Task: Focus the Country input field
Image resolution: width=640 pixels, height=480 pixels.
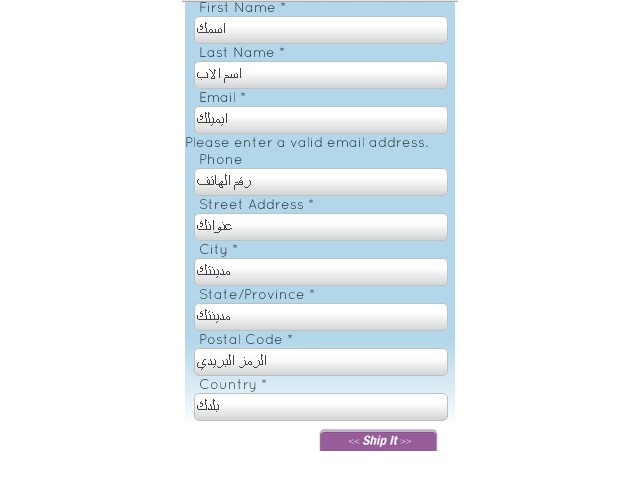Action: point(321,407)
